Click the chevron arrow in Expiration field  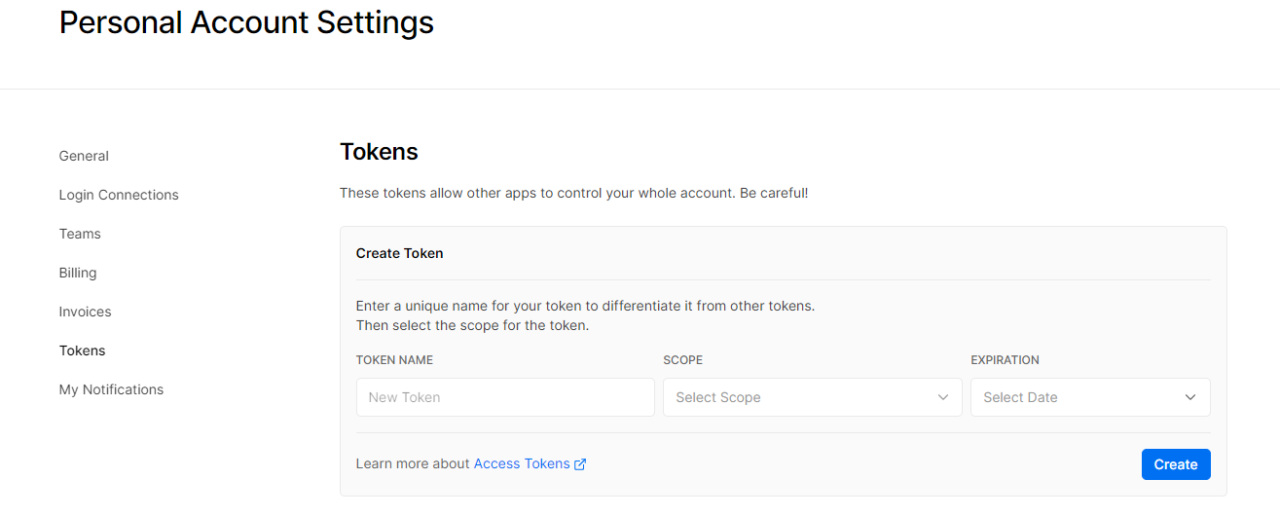[1190, 397]
